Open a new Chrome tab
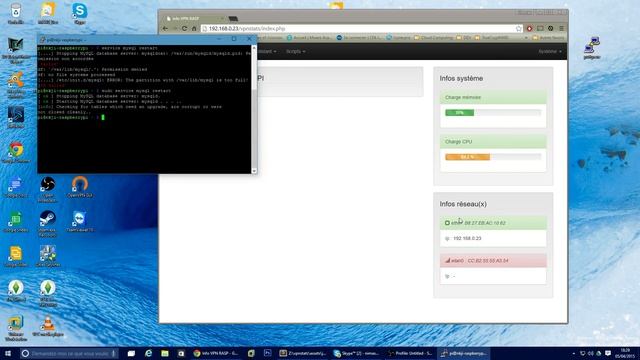The width and height of the screenshot is (640, 360). tap(233, 19)
